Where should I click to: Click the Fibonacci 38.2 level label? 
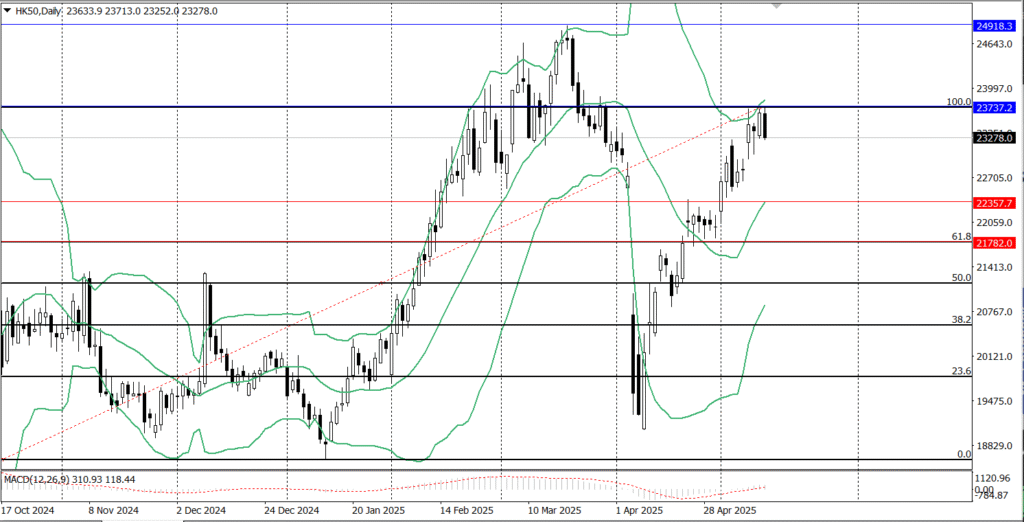pyautogui.click(x=962, y=320)
